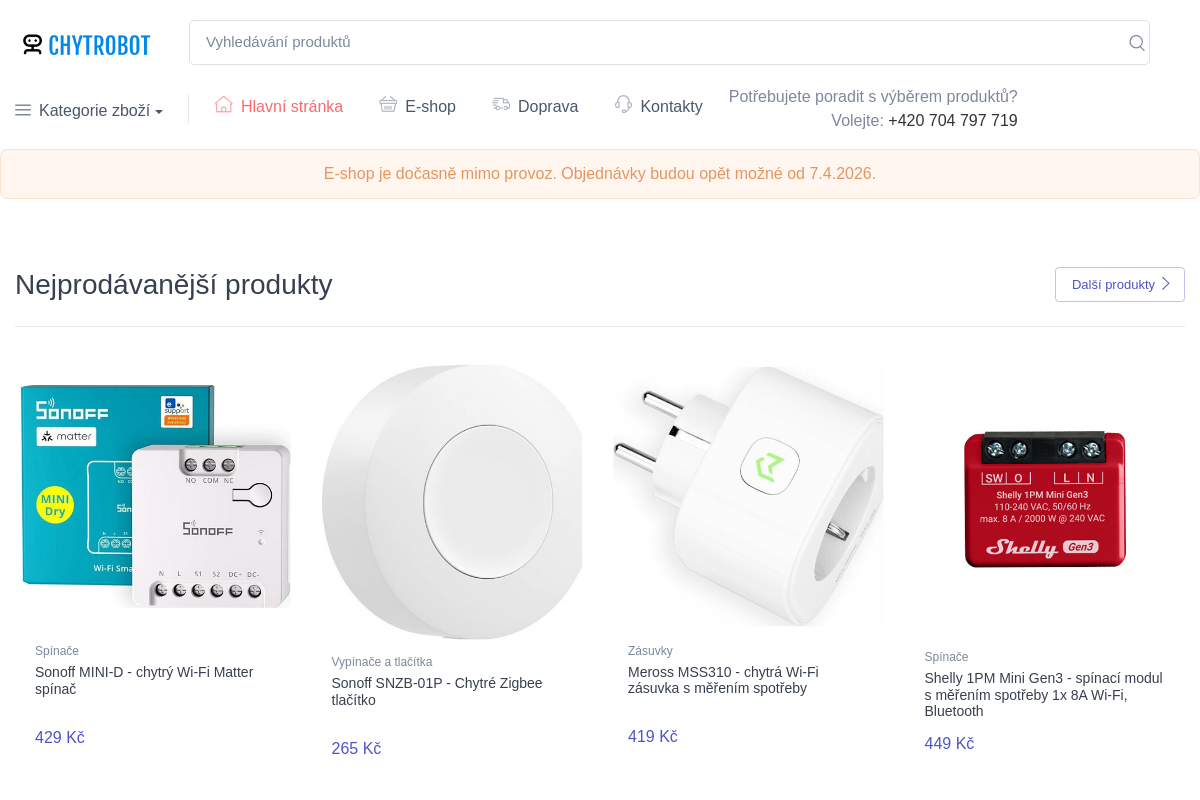The width and height of the screenshot is (1200, 800).
Task: Go to the Doprava menu item
Action: pyautogui.click(x=547, y=106)
